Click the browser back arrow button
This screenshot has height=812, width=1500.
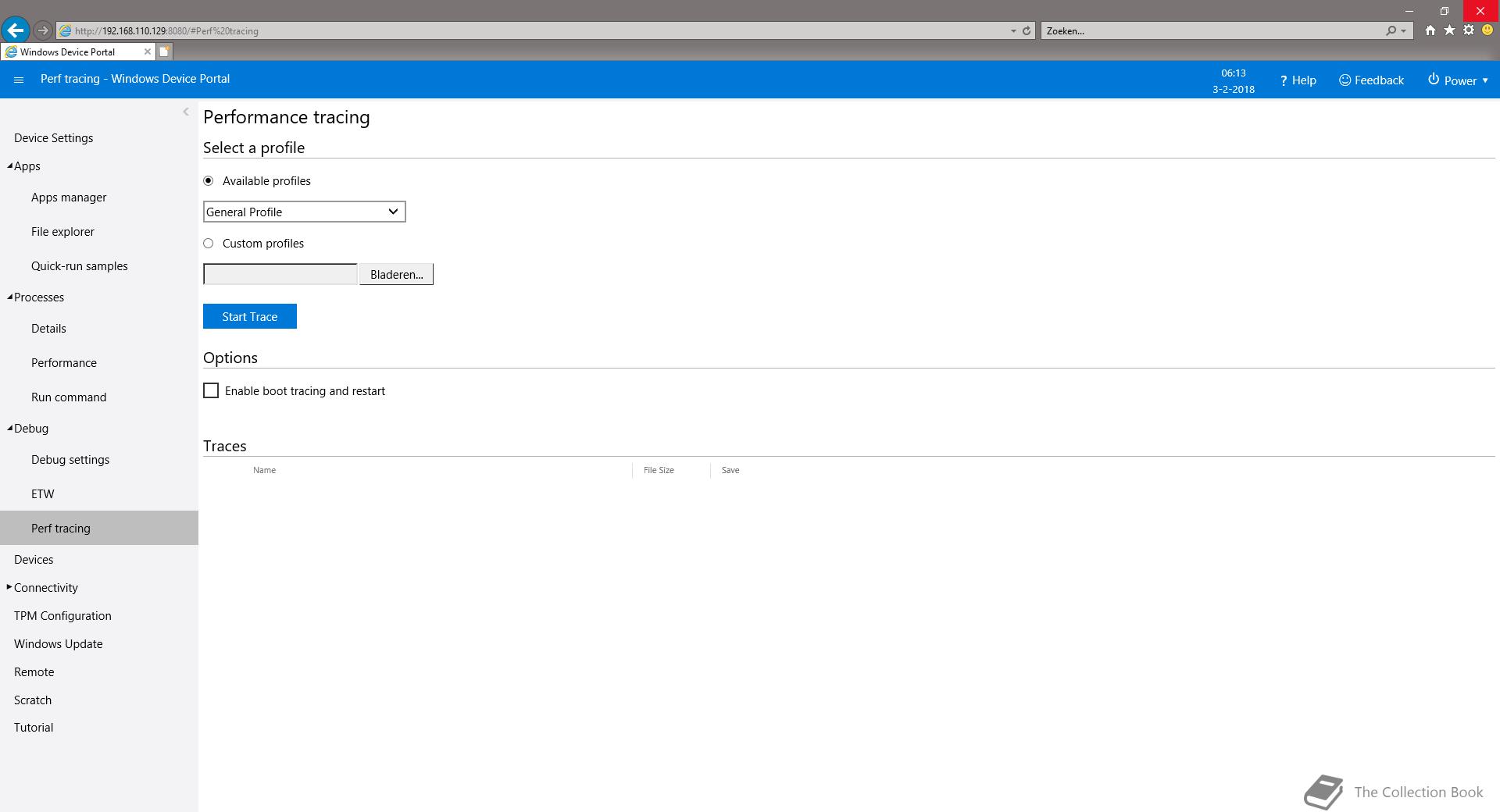[16, 30]
